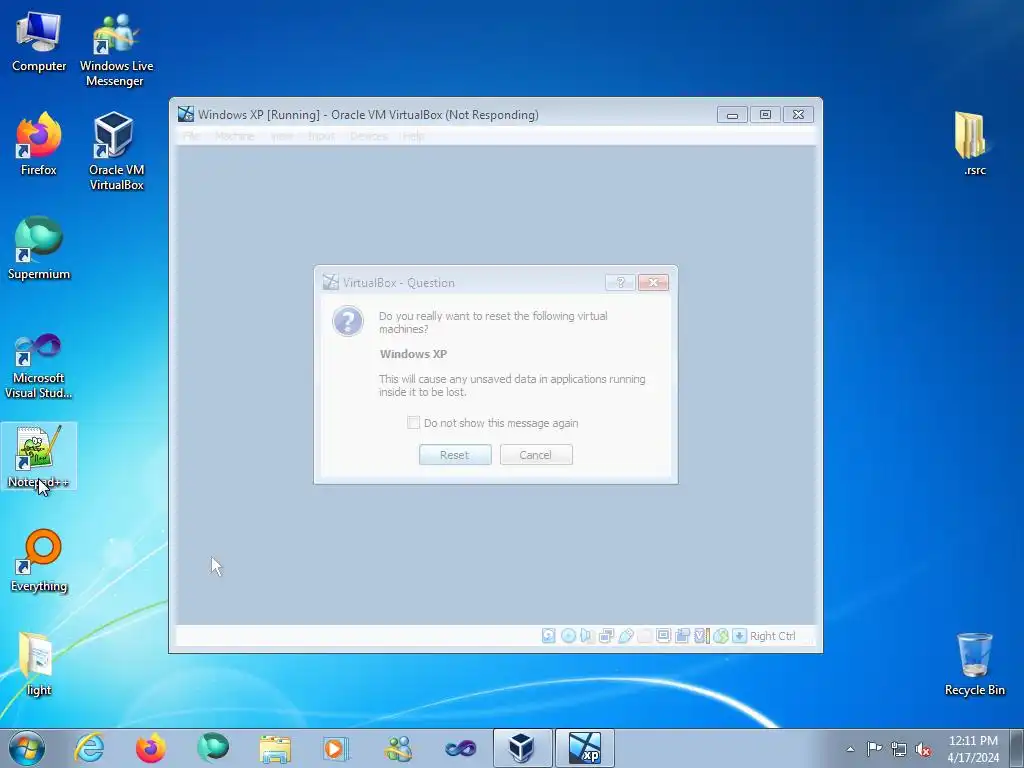Click the 'Right Ctrl' host key label

click(x=773, y=636)
